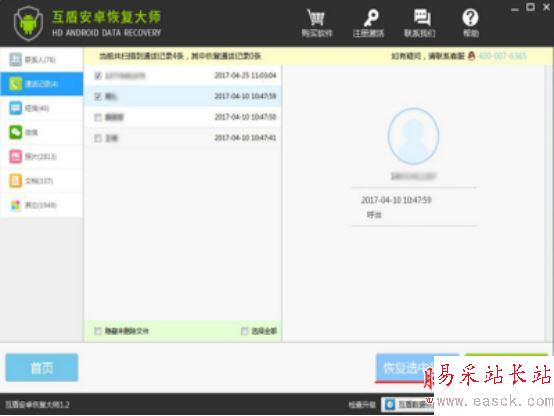Select the row dated 2017-04-10 10:47:41

[x=183, y=138]
